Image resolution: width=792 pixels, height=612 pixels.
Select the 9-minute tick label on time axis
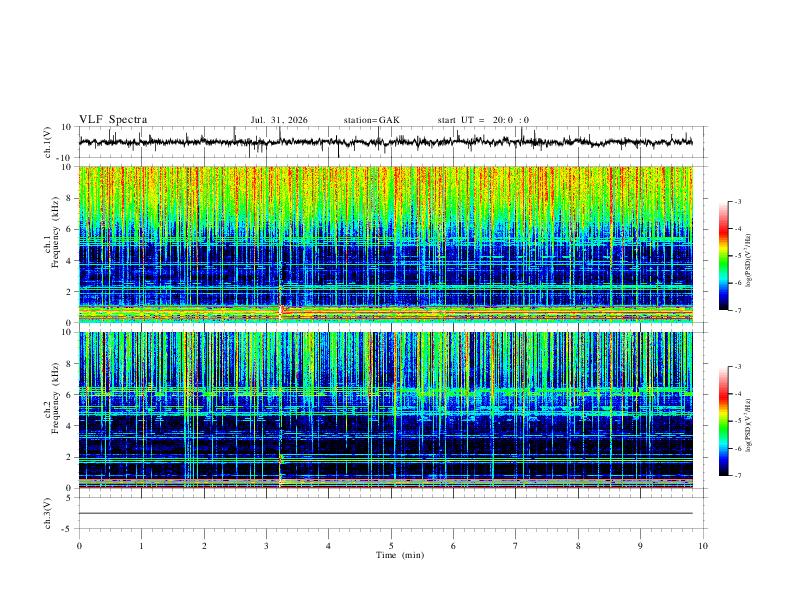pos(640,546)
